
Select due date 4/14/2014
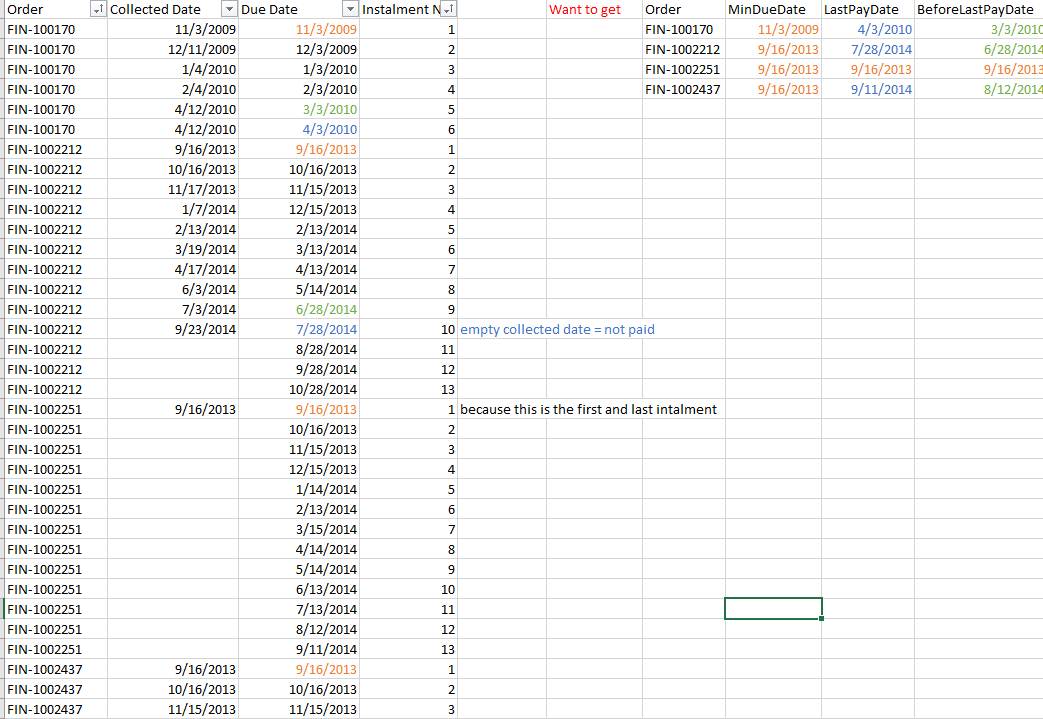pos(299,549)
